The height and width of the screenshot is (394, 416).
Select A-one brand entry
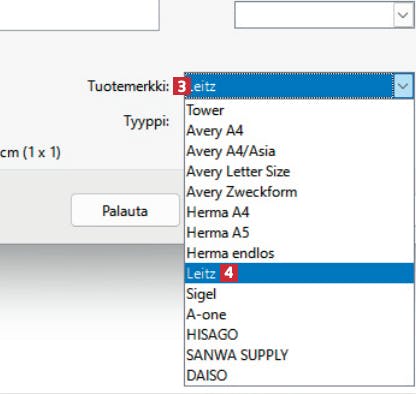299,314
